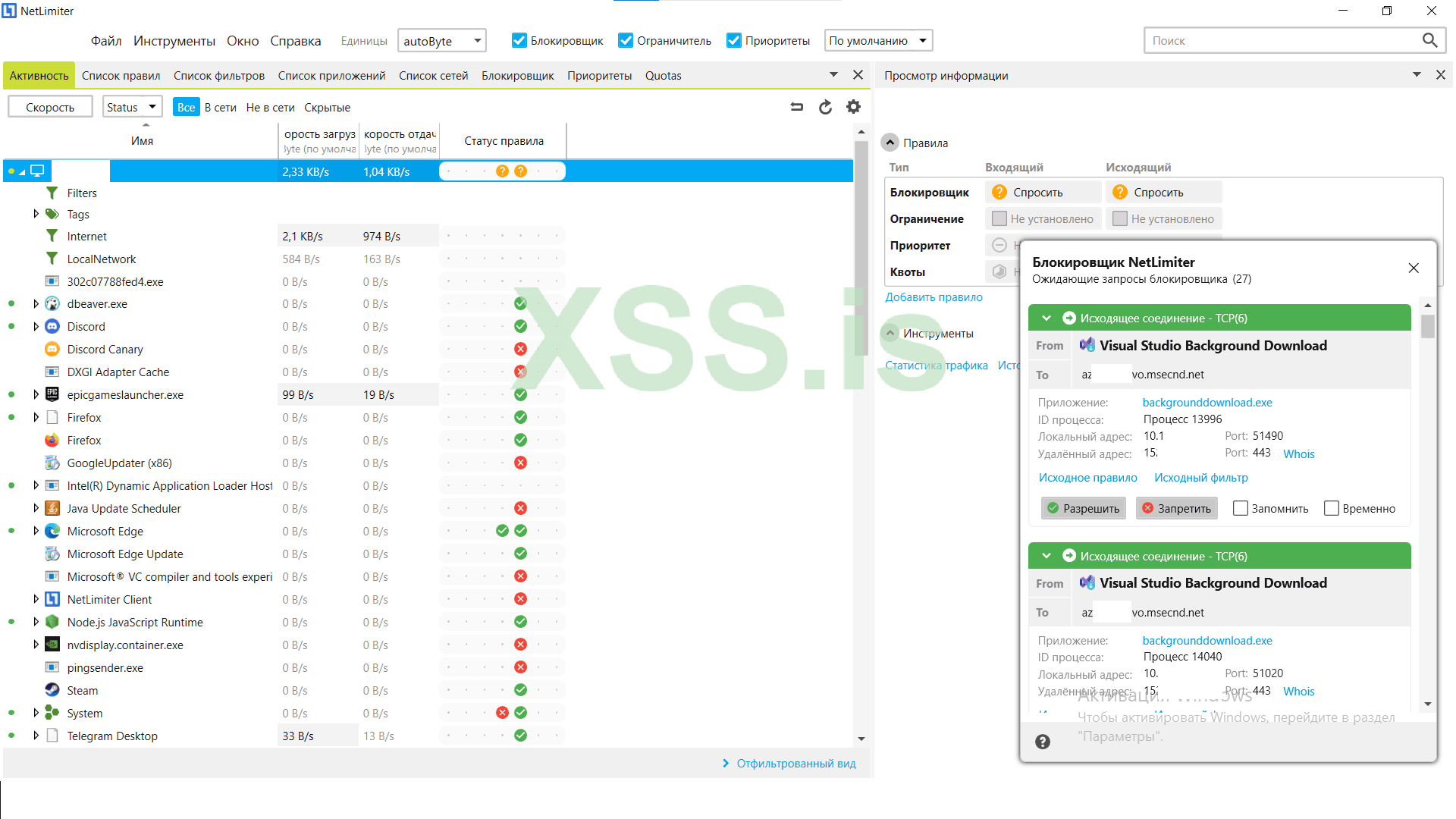The width and height of the screenshot is (1456, 819).
Task: Check the first Запомнить checkbox
Action: (x=1241, y=509)
